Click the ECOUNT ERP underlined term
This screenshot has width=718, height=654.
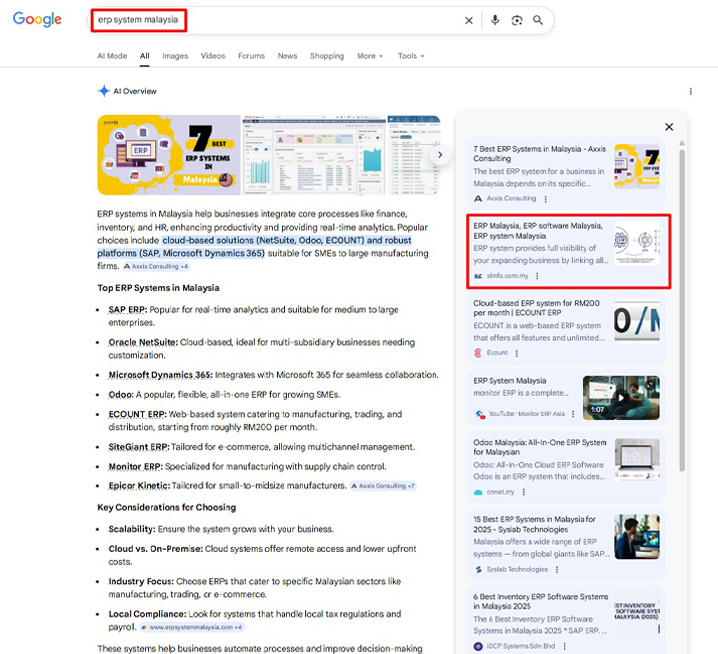[137, 414]
